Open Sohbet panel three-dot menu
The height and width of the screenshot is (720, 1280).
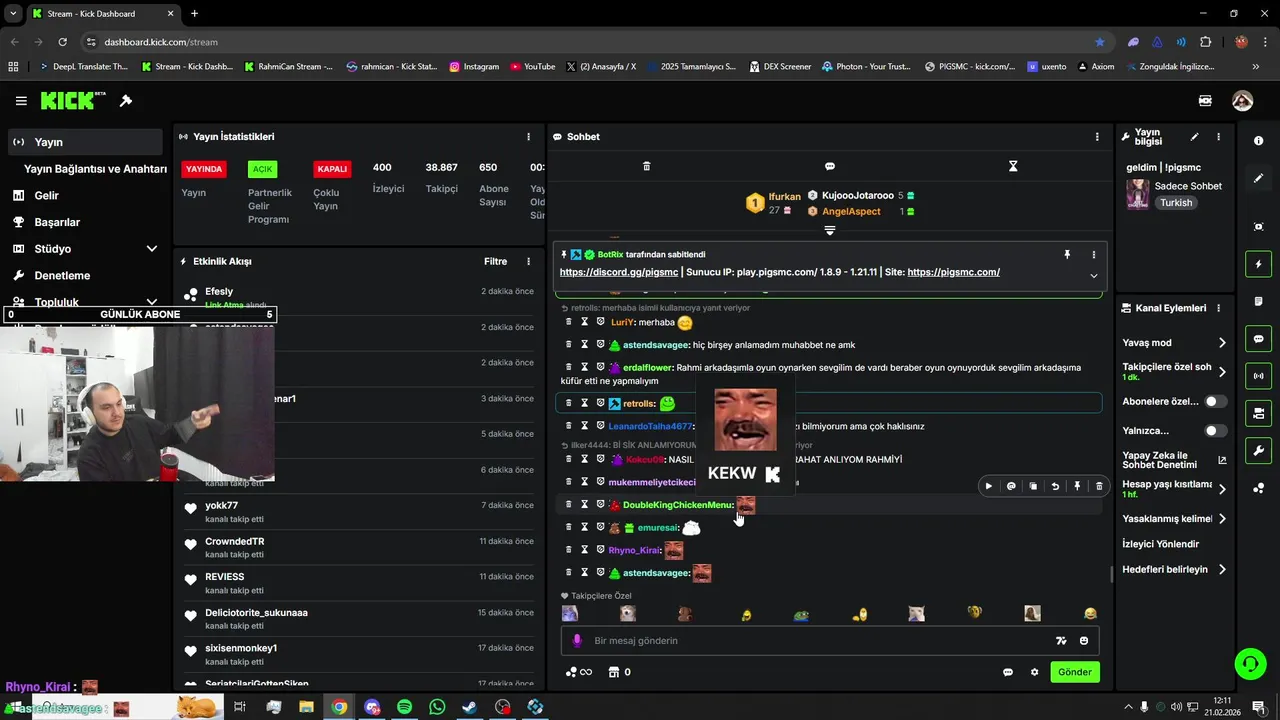click(x=1097, y=137)
